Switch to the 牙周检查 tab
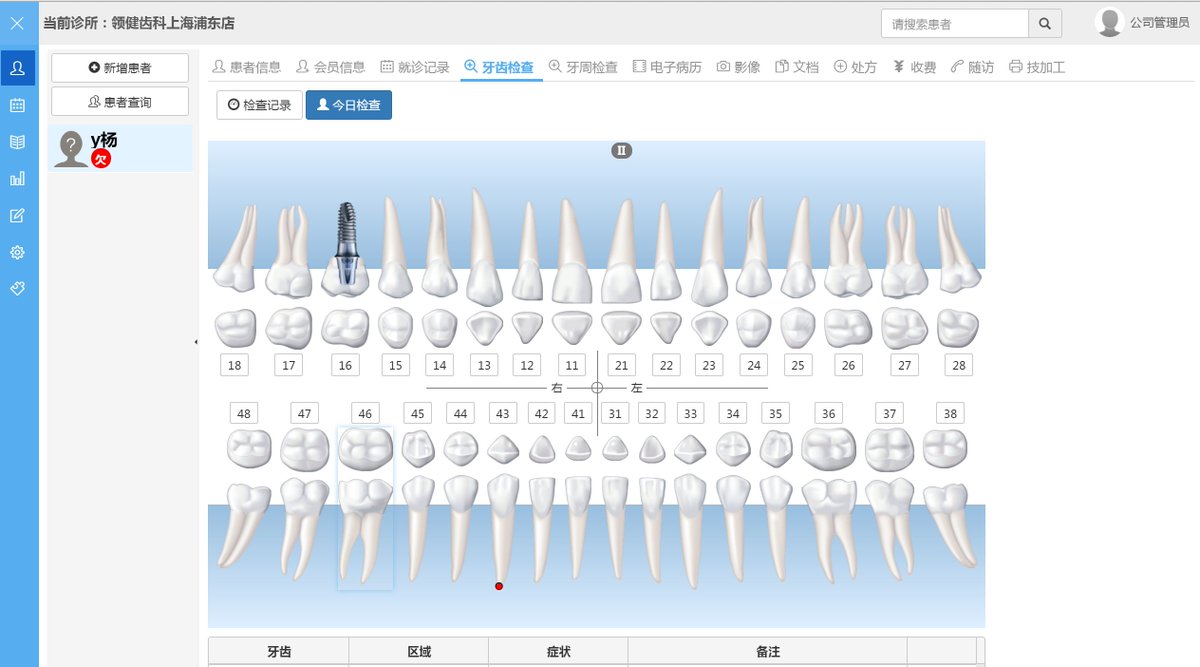The width and height of the screenshot is (1200, 667). [x=583, y=67]
